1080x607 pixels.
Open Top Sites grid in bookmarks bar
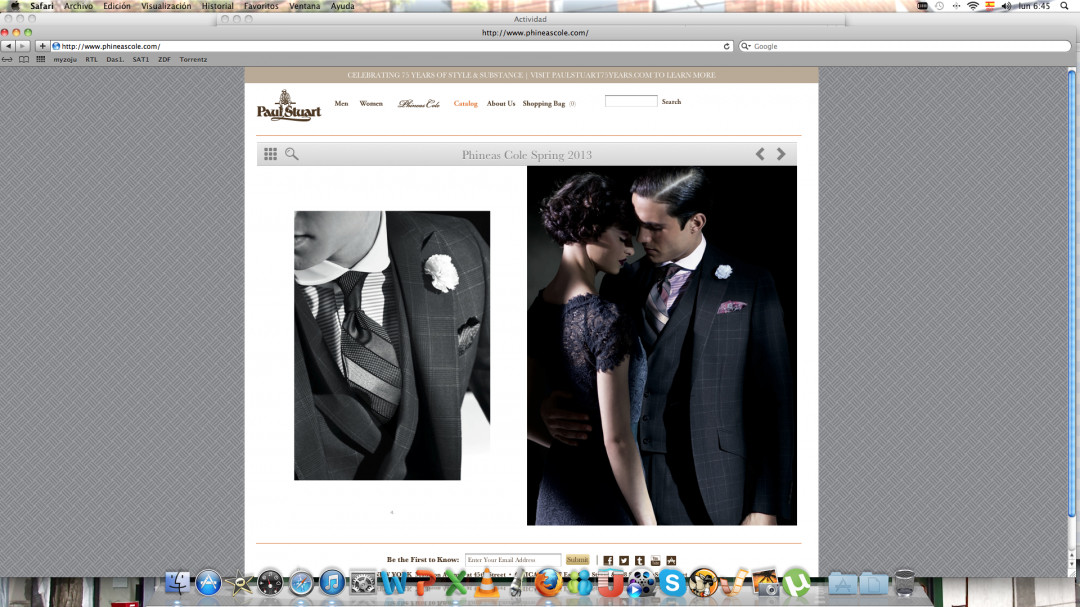[40, 59]
